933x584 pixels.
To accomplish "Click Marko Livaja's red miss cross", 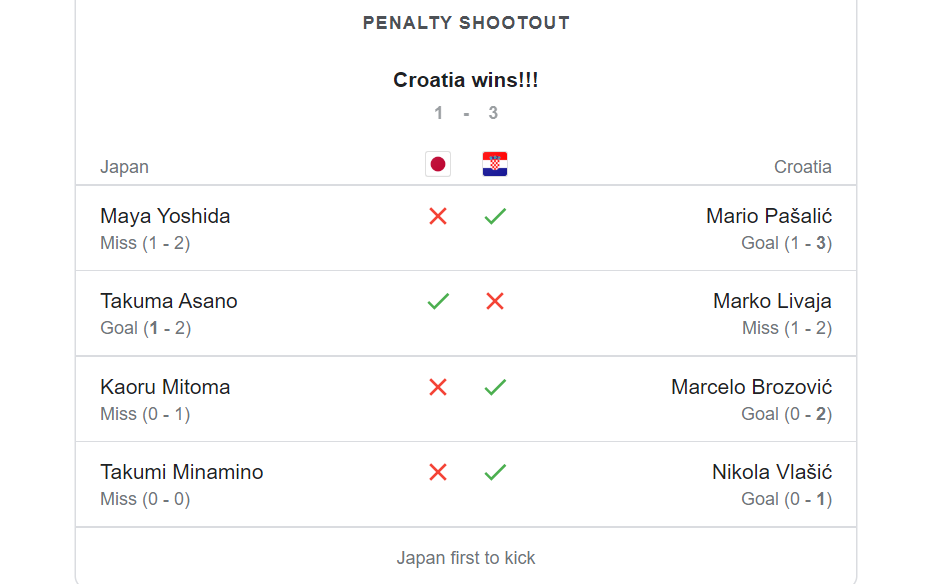I will tap(495, 301).
